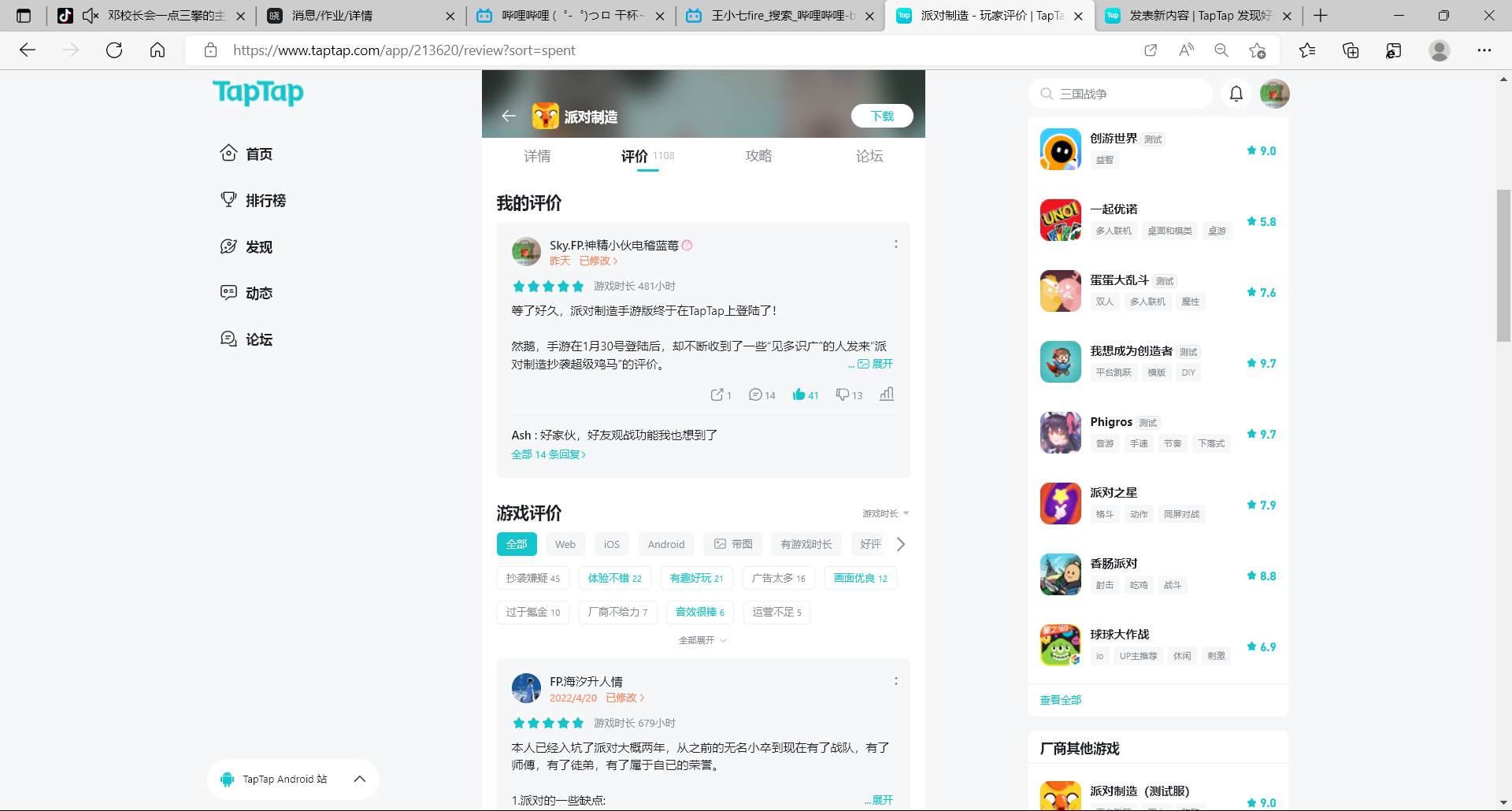Mute the Douyin tab speaker icon

91,16
